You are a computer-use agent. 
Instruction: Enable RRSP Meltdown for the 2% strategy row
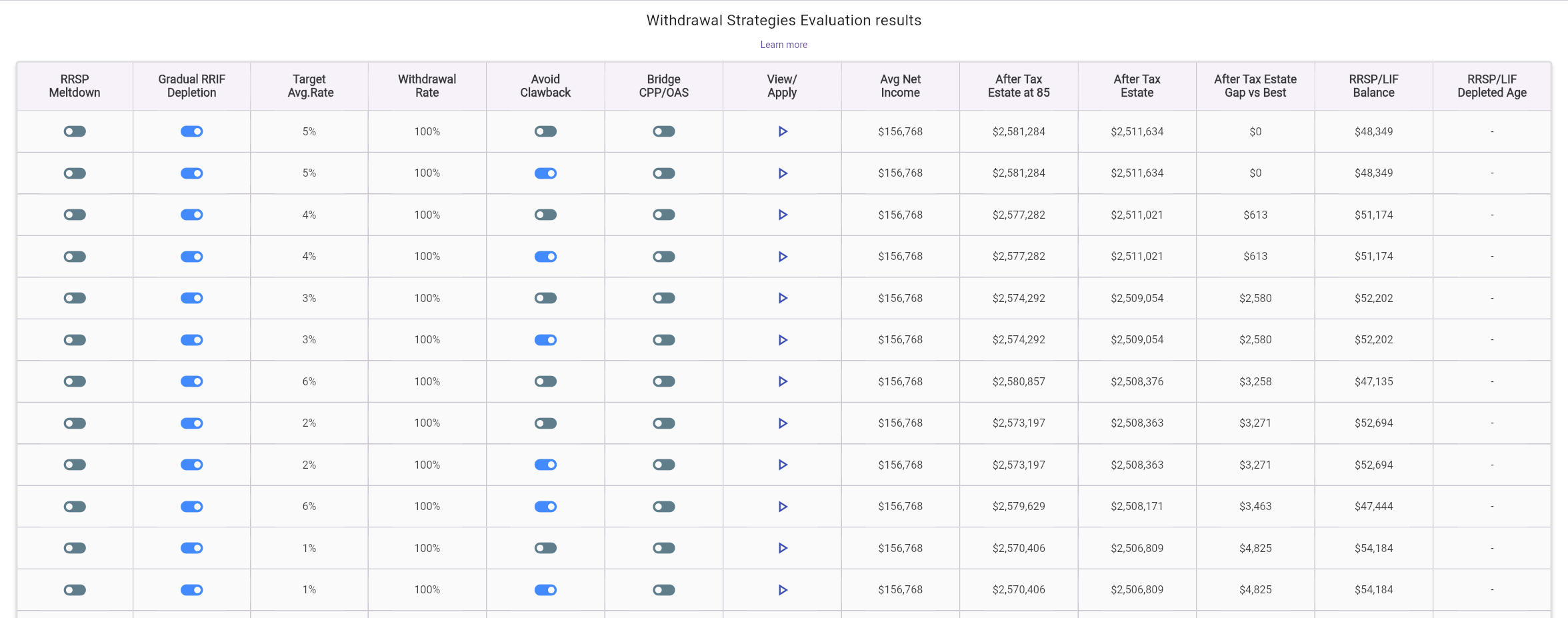[74, 423]
